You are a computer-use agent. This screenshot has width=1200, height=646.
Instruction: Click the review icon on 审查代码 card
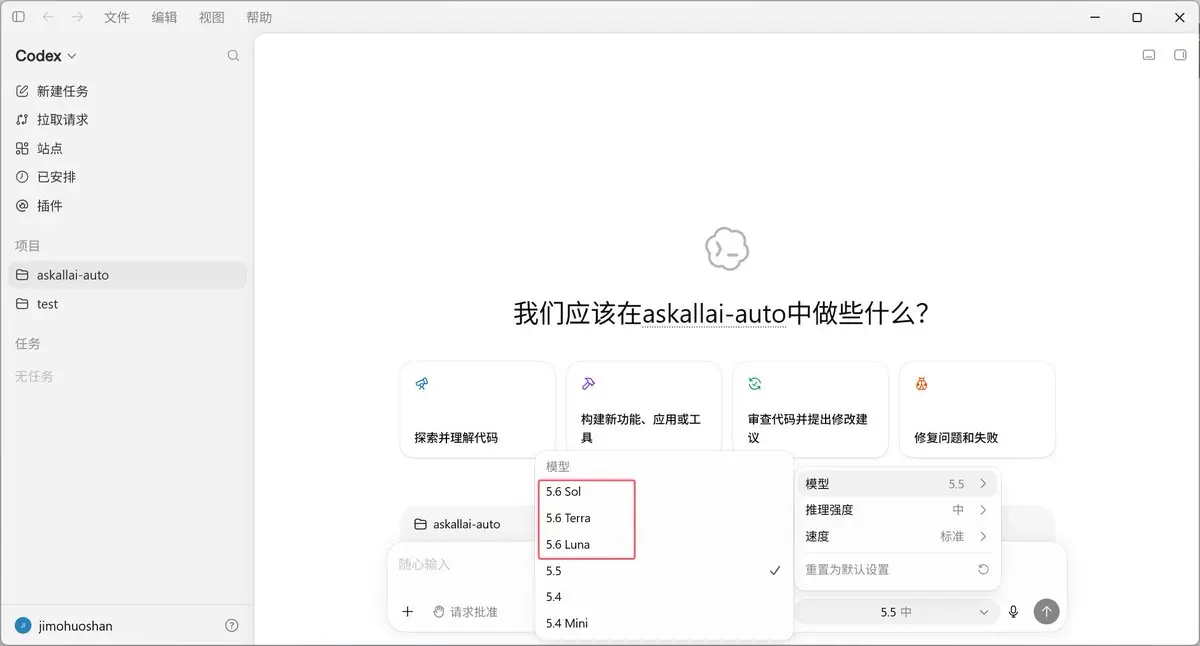(x=755, y=384)
